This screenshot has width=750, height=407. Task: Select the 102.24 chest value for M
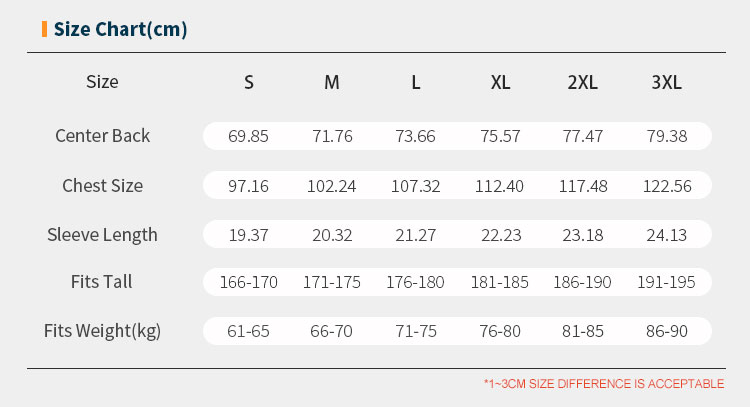[331, 186]
